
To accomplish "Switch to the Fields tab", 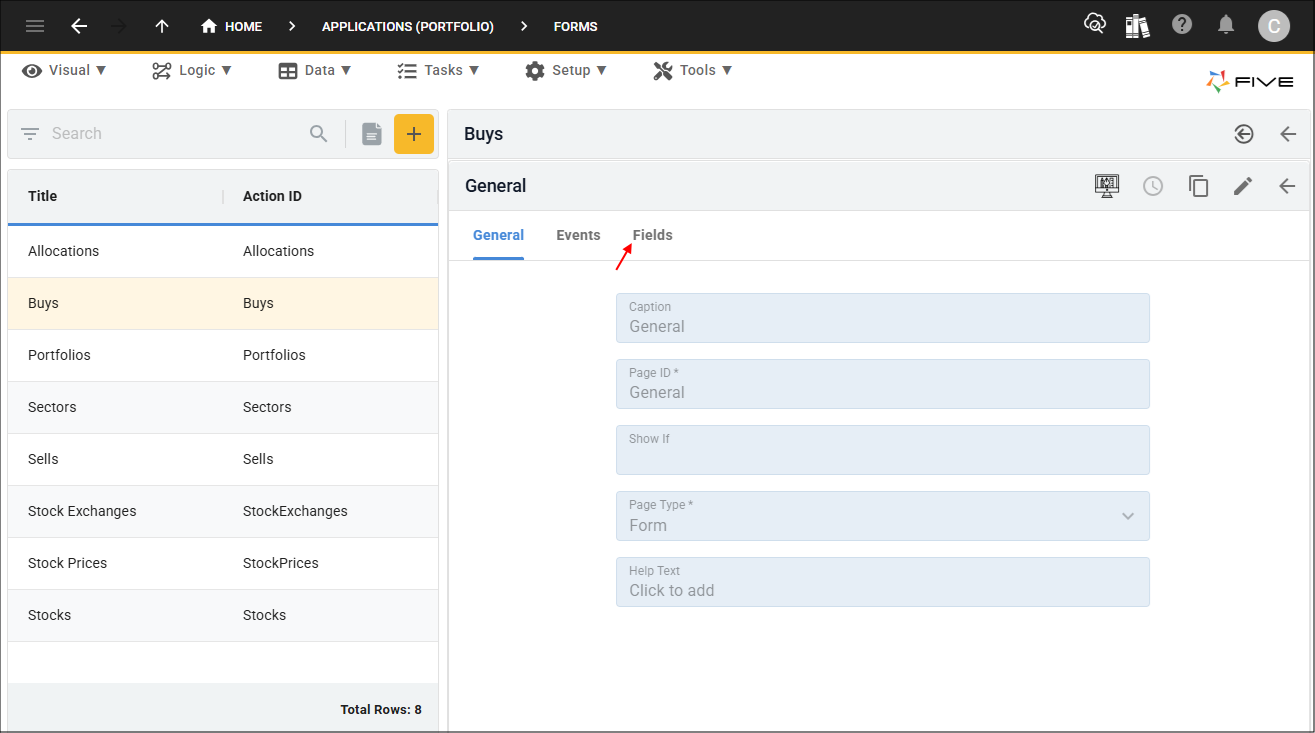I will [x=652, y=235].
